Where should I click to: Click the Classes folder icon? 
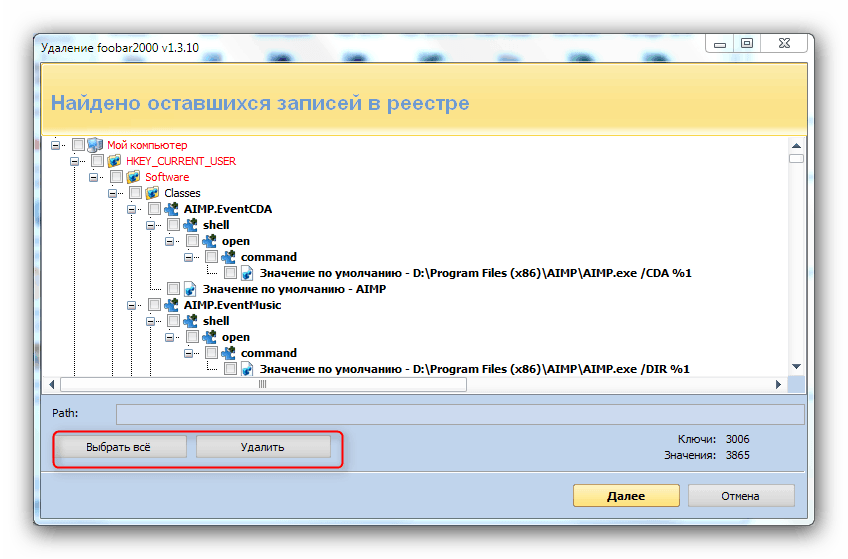(x=152, y=193)
